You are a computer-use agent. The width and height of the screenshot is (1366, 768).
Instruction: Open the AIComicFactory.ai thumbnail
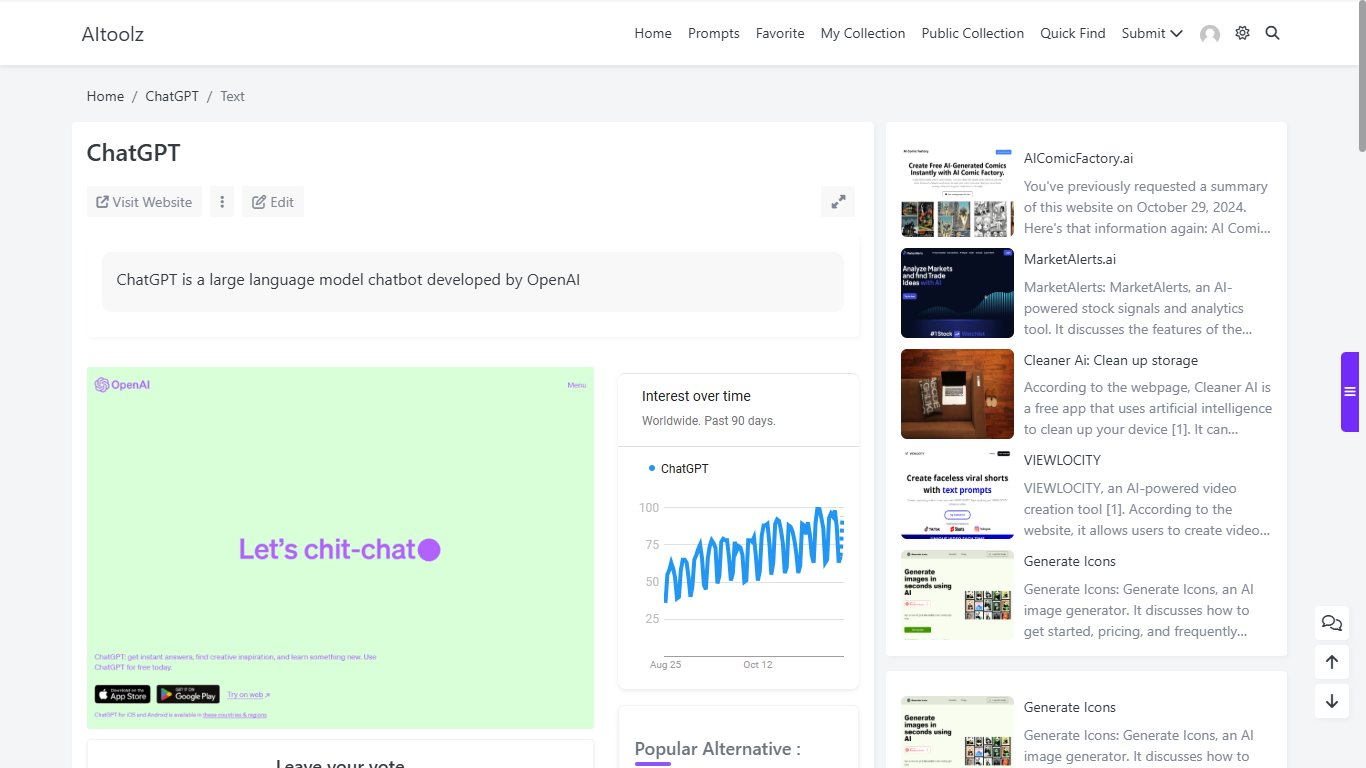coord(957,192)
